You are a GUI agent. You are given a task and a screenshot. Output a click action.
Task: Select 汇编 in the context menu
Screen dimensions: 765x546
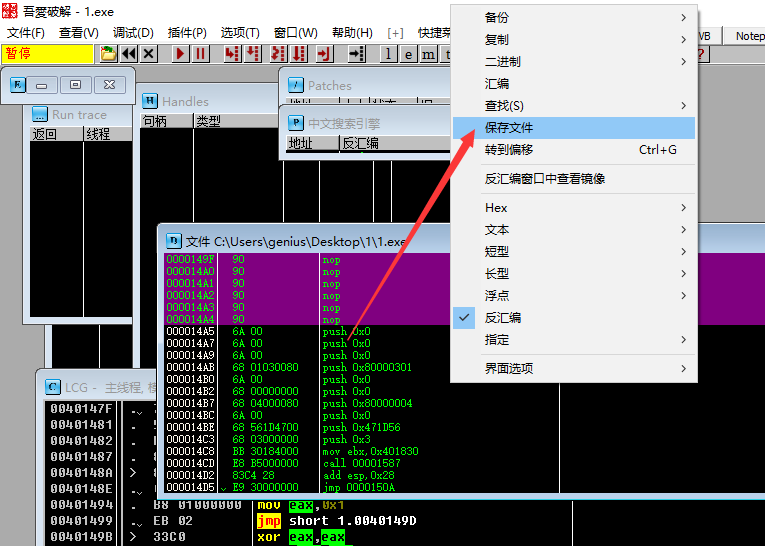pyautogui.click(x=574, y=83)
